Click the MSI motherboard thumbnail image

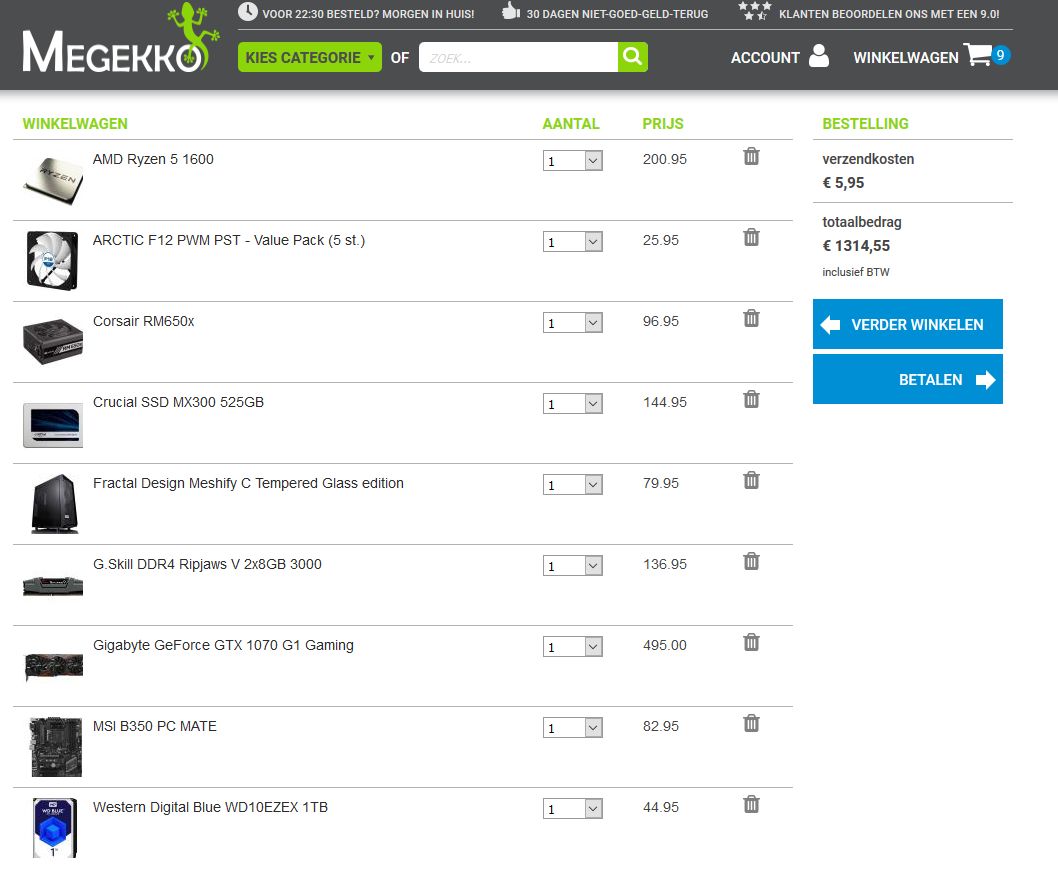coord(56,747)
